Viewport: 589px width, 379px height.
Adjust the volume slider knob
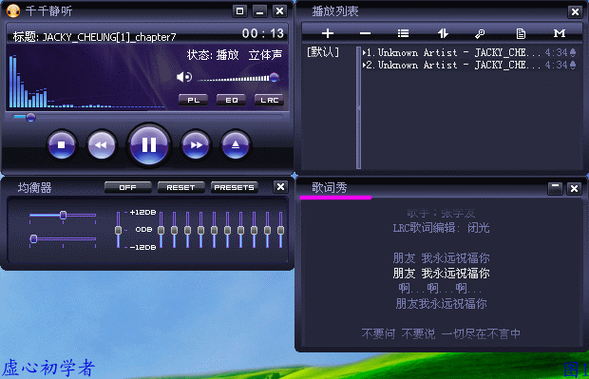click(x=275, y=77)
